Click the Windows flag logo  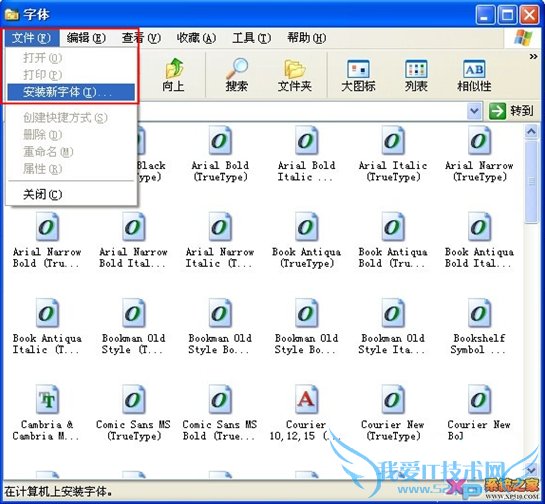point(523,38)
